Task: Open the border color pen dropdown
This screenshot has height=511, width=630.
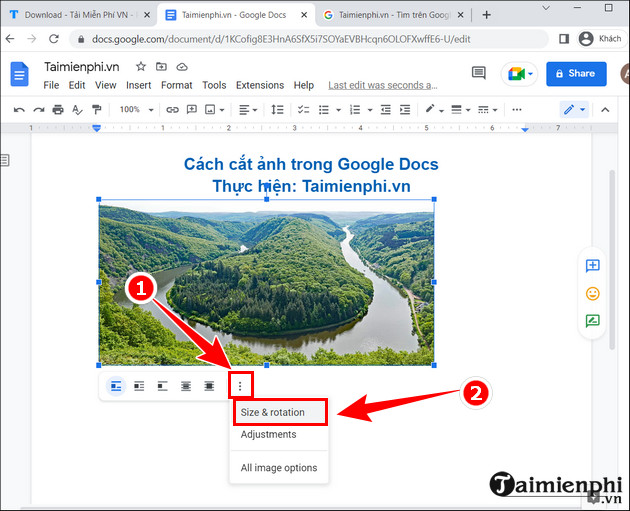Action: pyautogui.click(x=435, y=109)
